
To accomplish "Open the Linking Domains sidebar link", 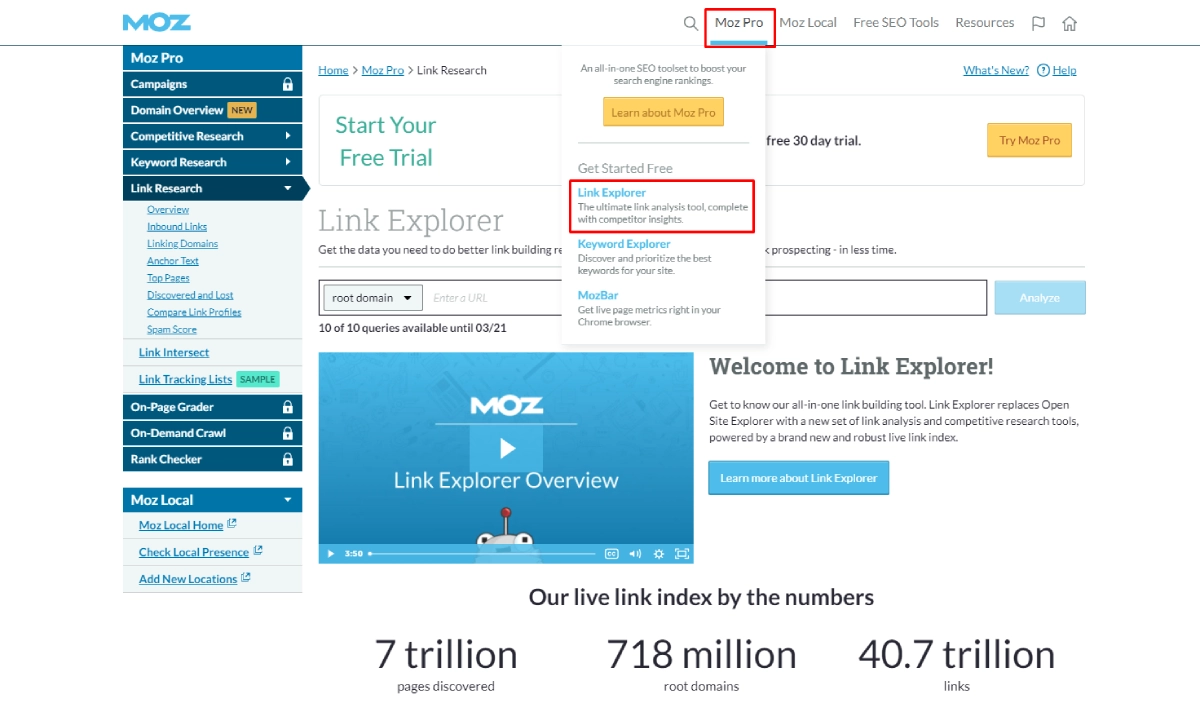I will tap(182, 244).
